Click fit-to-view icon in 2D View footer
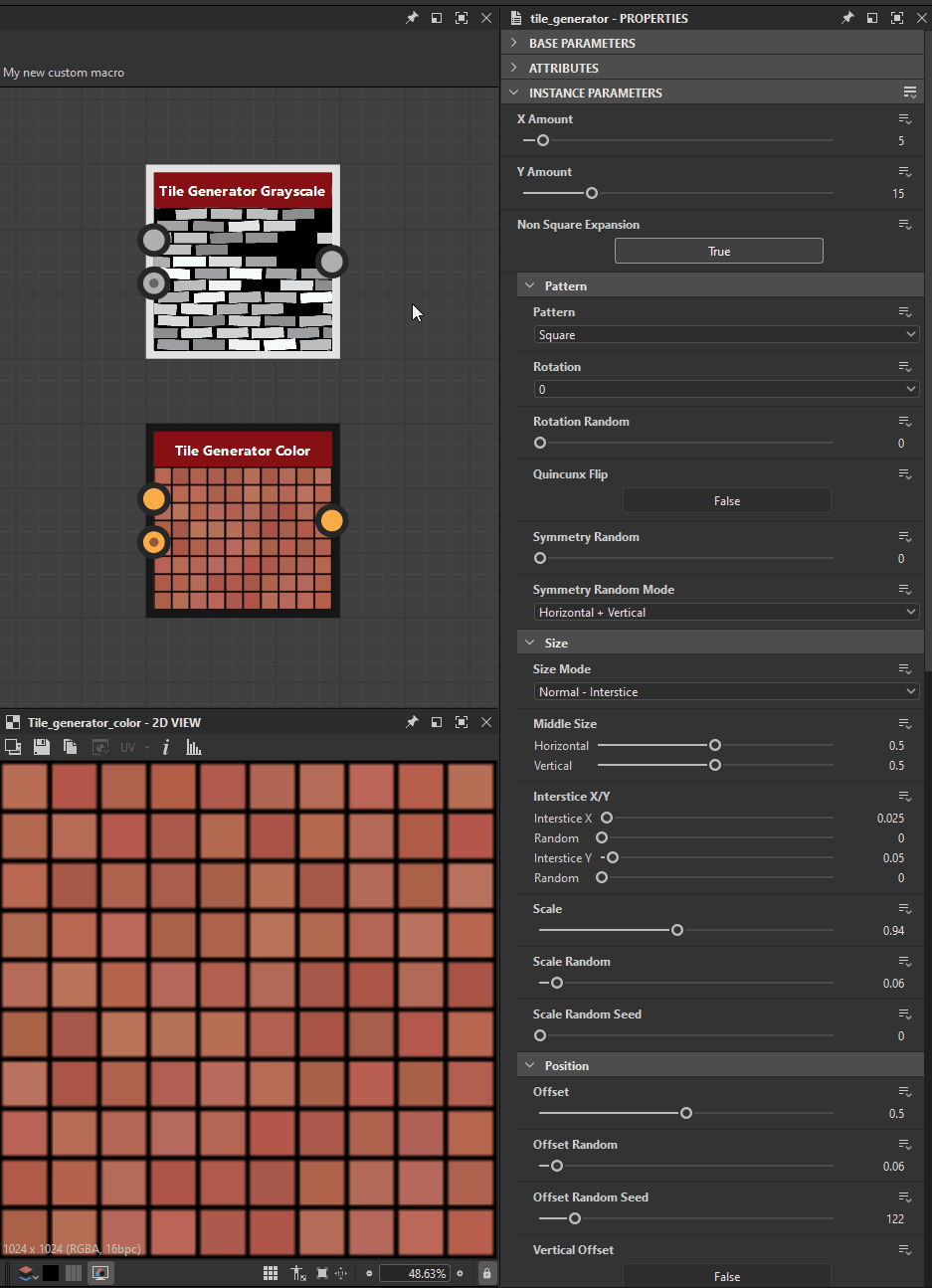 click(x=322, y=1273)
